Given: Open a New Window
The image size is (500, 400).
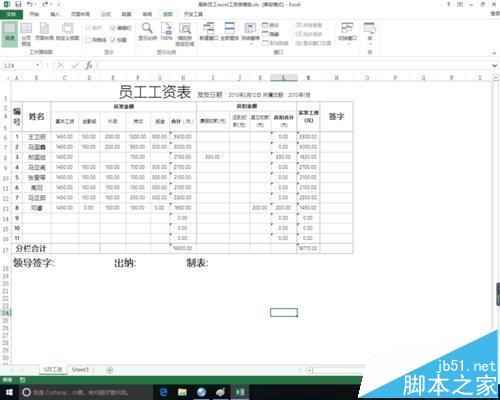Looking at the screenshot, I should 209,32.
